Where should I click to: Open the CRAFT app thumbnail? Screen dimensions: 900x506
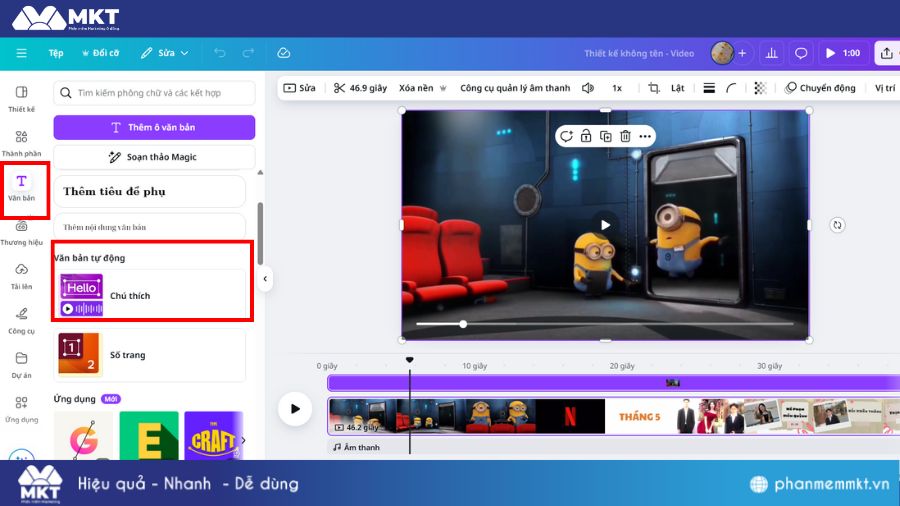[212, 435]
